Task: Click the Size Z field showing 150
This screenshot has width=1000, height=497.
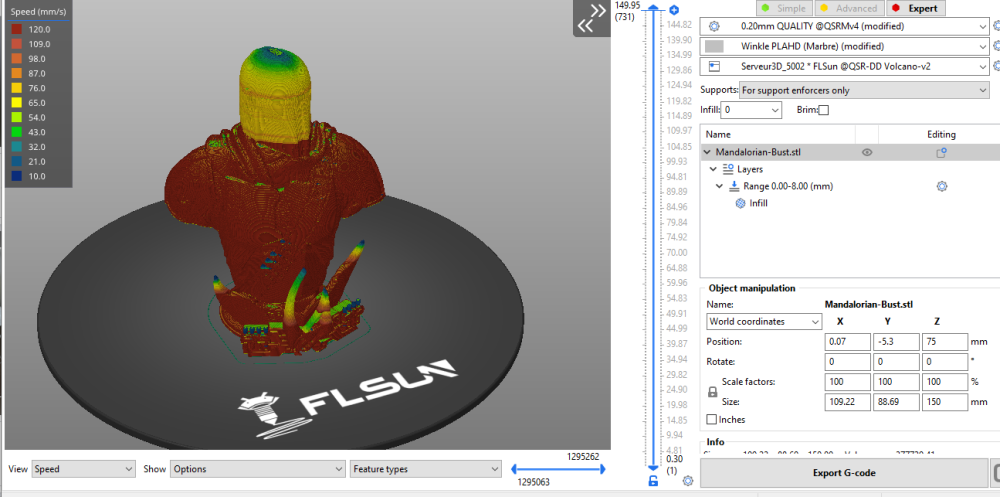Action: tap(945, 402)
